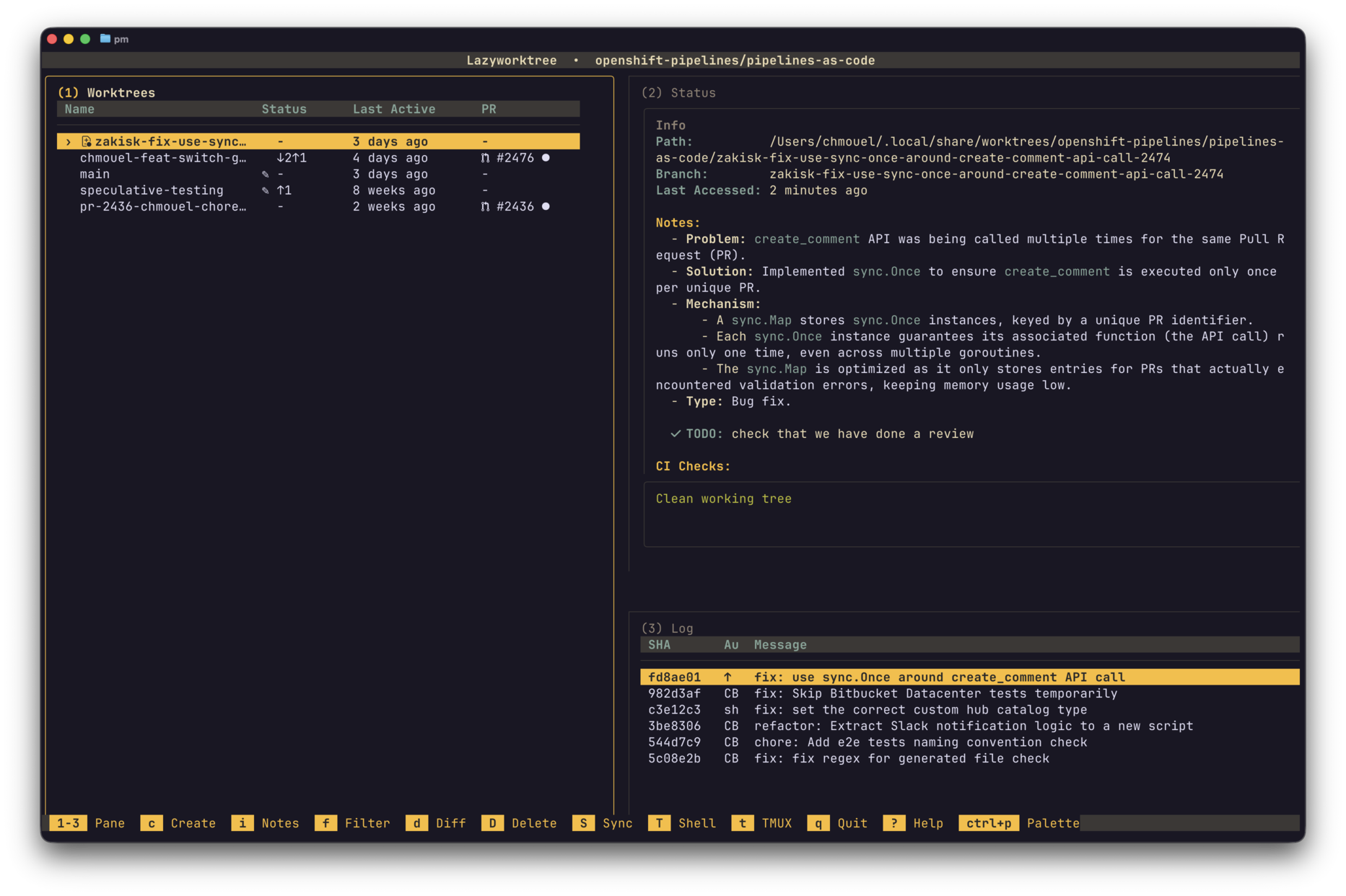Click the pull request icon next to #2476
Viewport: 1346px width, 896px height.
[x=484, y=158]
